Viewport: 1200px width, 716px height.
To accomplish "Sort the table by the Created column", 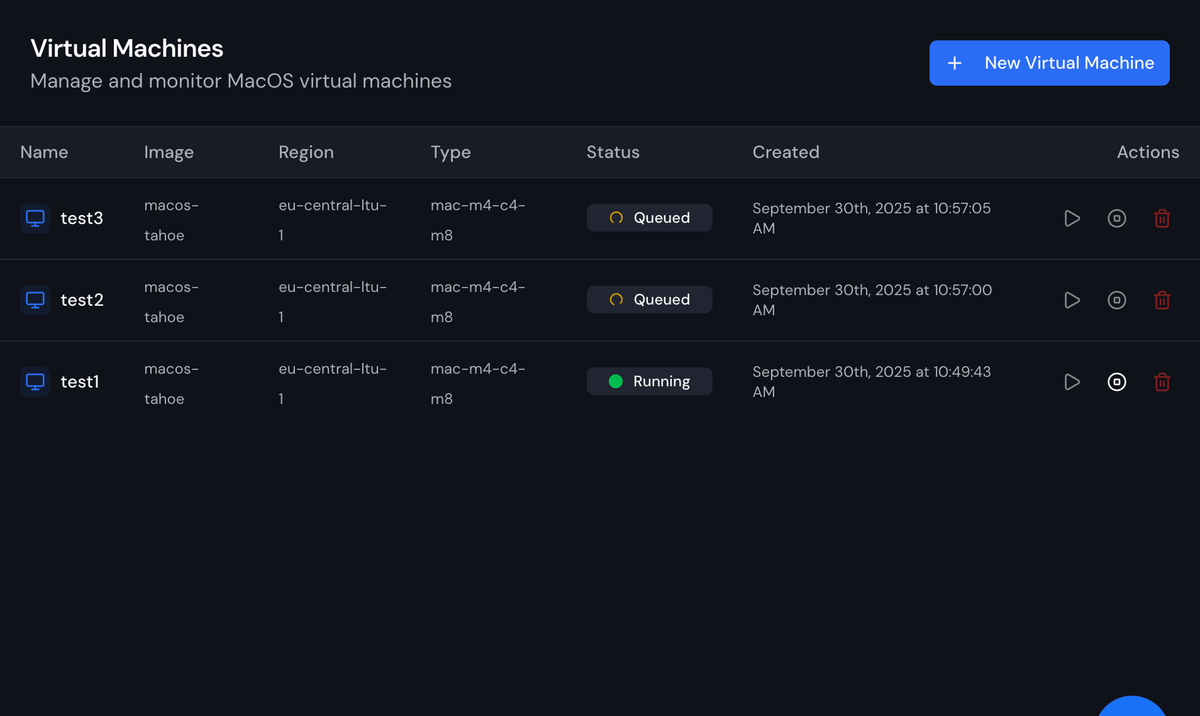I will pos(786,152).
